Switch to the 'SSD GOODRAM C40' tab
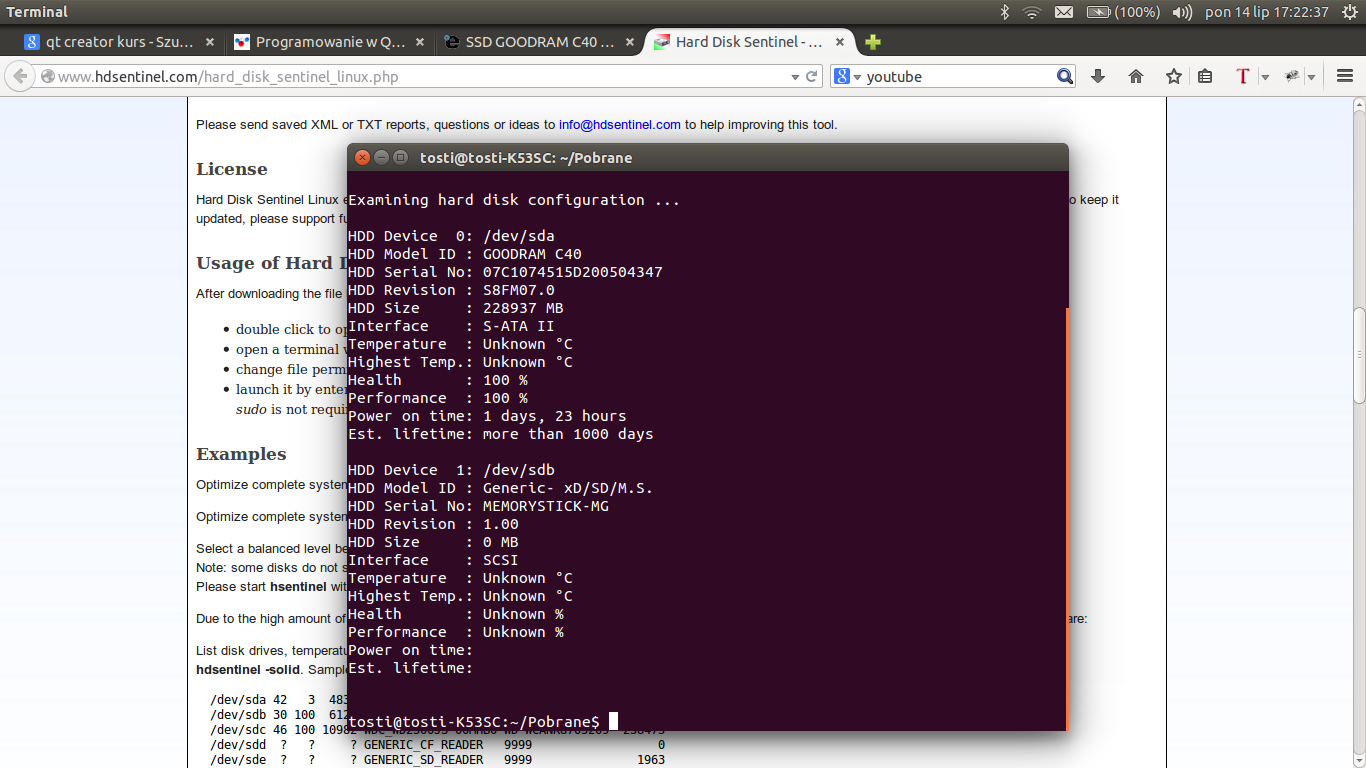 click(x=540, y=42)
